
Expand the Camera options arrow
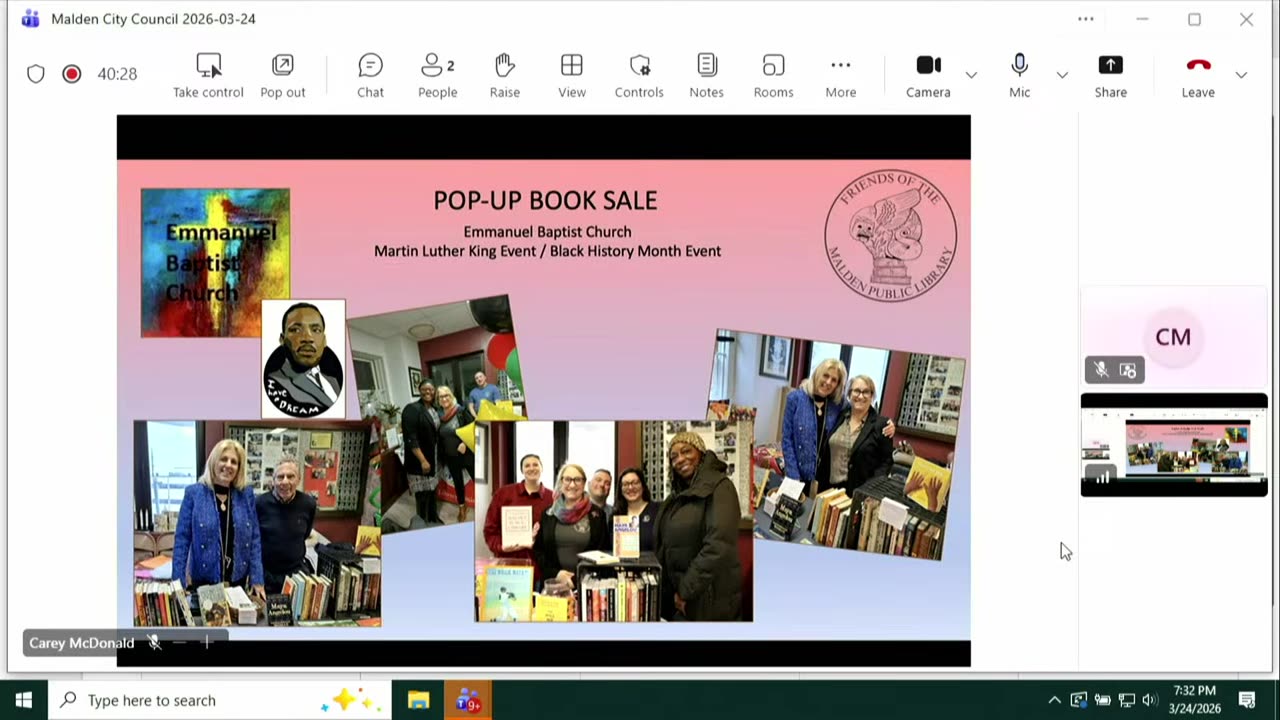971,75
